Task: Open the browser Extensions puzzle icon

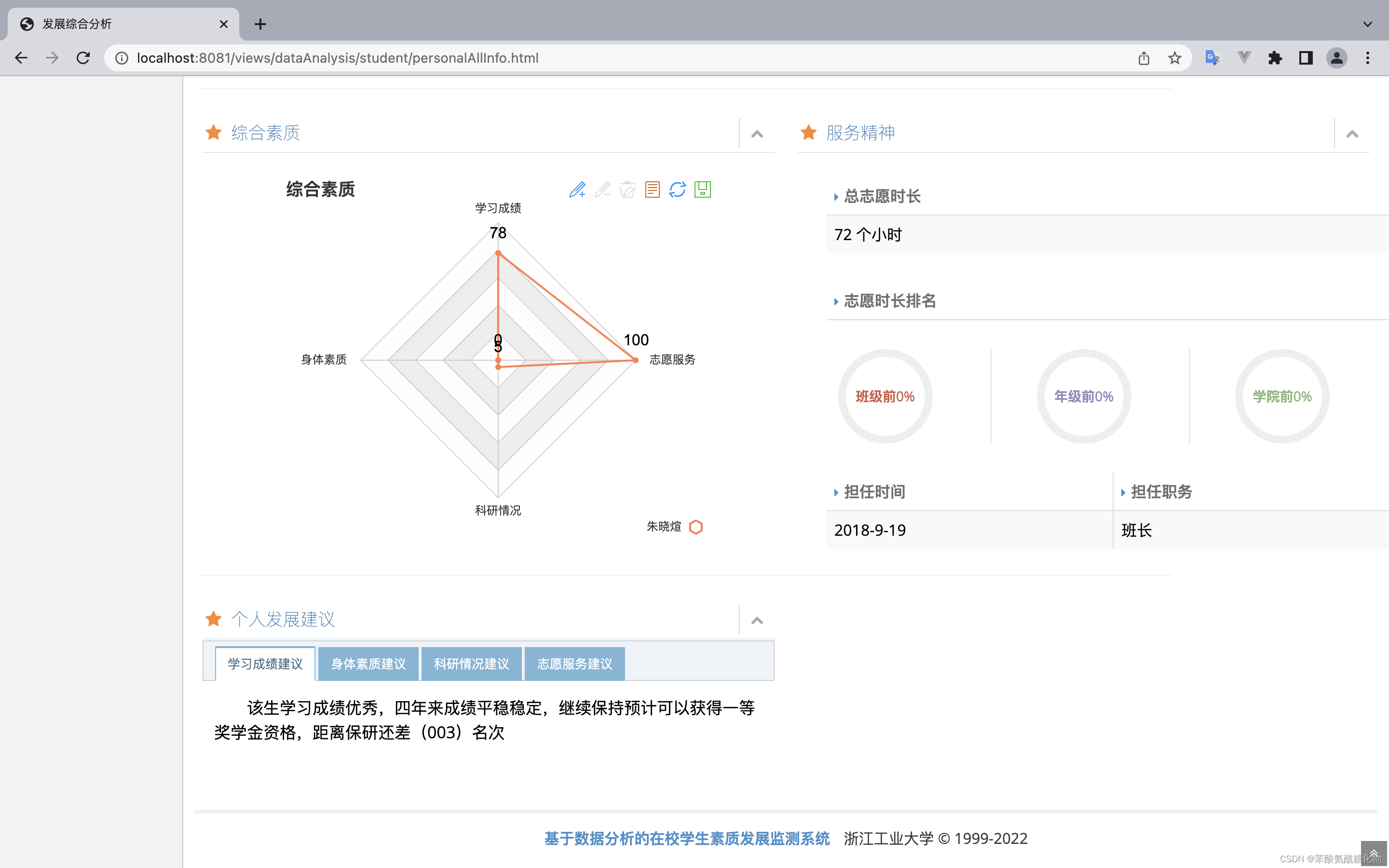Action: tap(1275, 58)
